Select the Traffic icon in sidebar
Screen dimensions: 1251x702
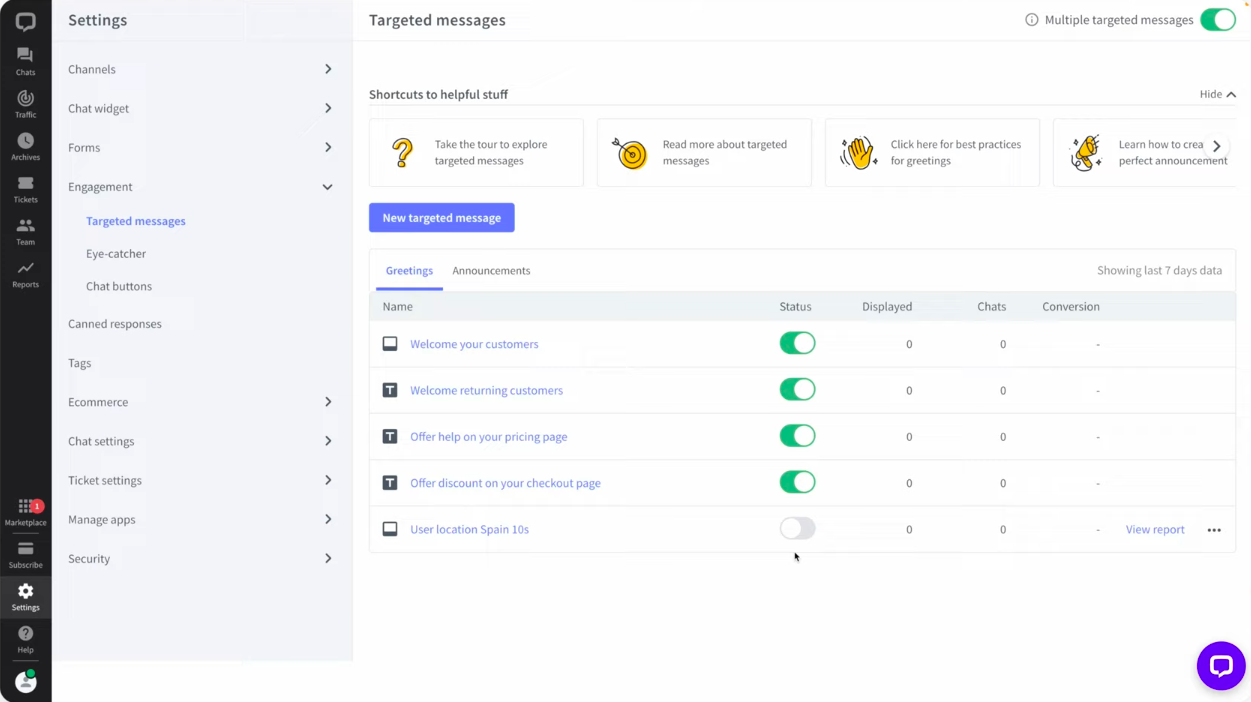(x=25, y=103)
